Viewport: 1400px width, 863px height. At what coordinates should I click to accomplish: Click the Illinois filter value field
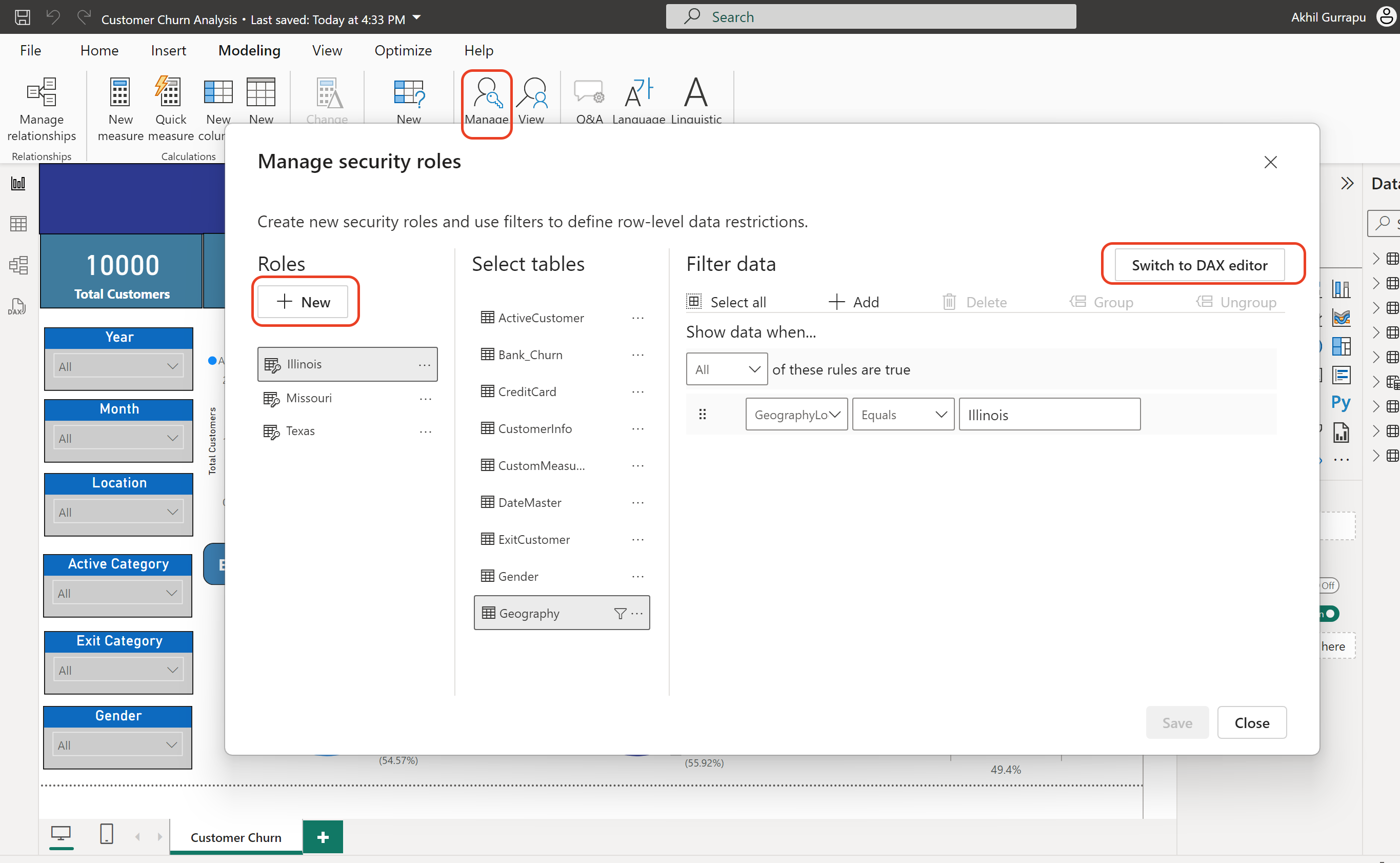point(1049,415)
